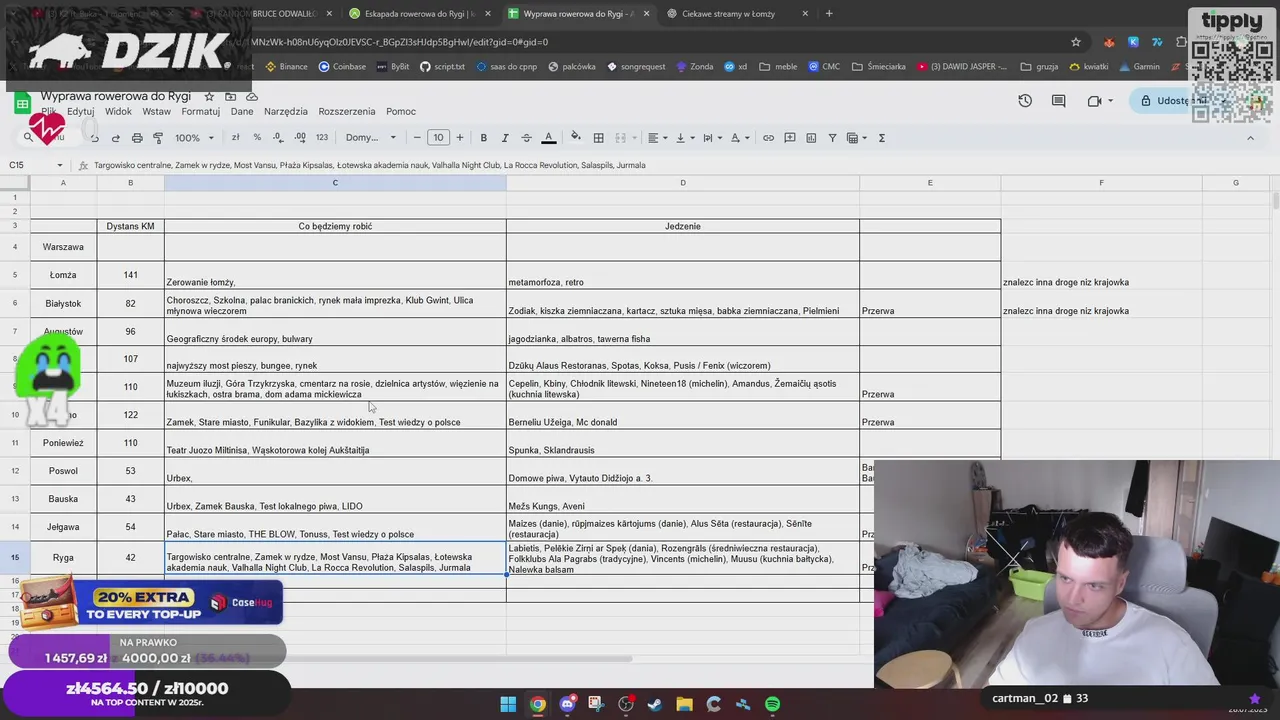
Task: Click the insert comment icon
Action: pos(790,138)
